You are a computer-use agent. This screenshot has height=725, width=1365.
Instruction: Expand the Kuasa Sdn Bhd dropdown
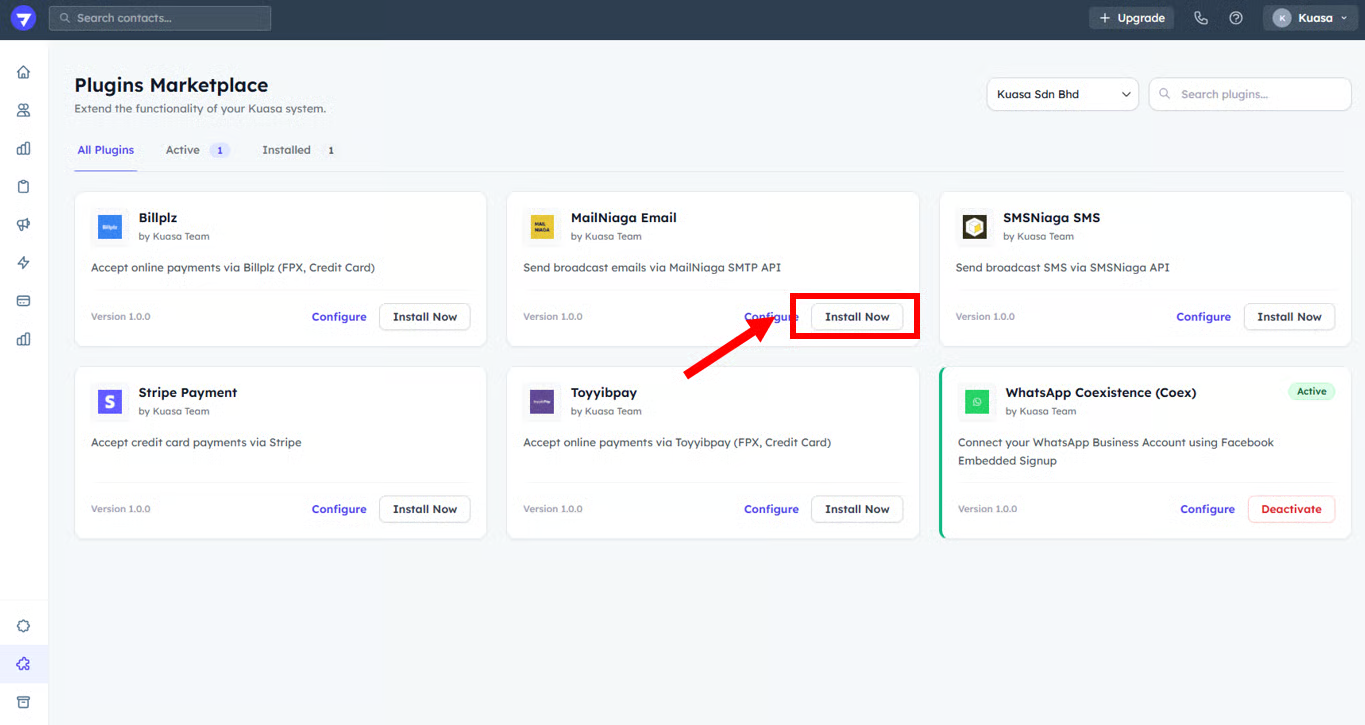[x=1062, y=94]
